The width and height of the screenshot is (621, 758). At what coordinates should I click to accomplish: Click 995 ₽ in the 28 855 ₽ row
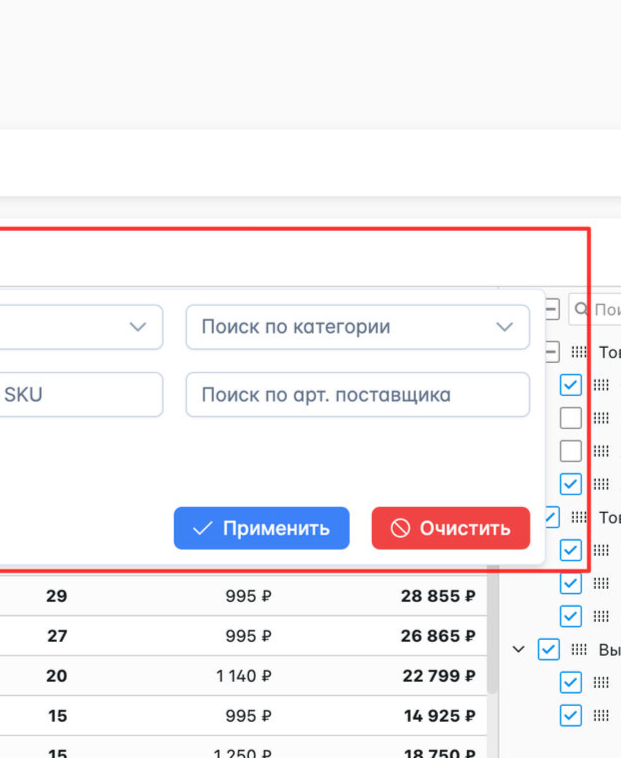pos(248,596)
